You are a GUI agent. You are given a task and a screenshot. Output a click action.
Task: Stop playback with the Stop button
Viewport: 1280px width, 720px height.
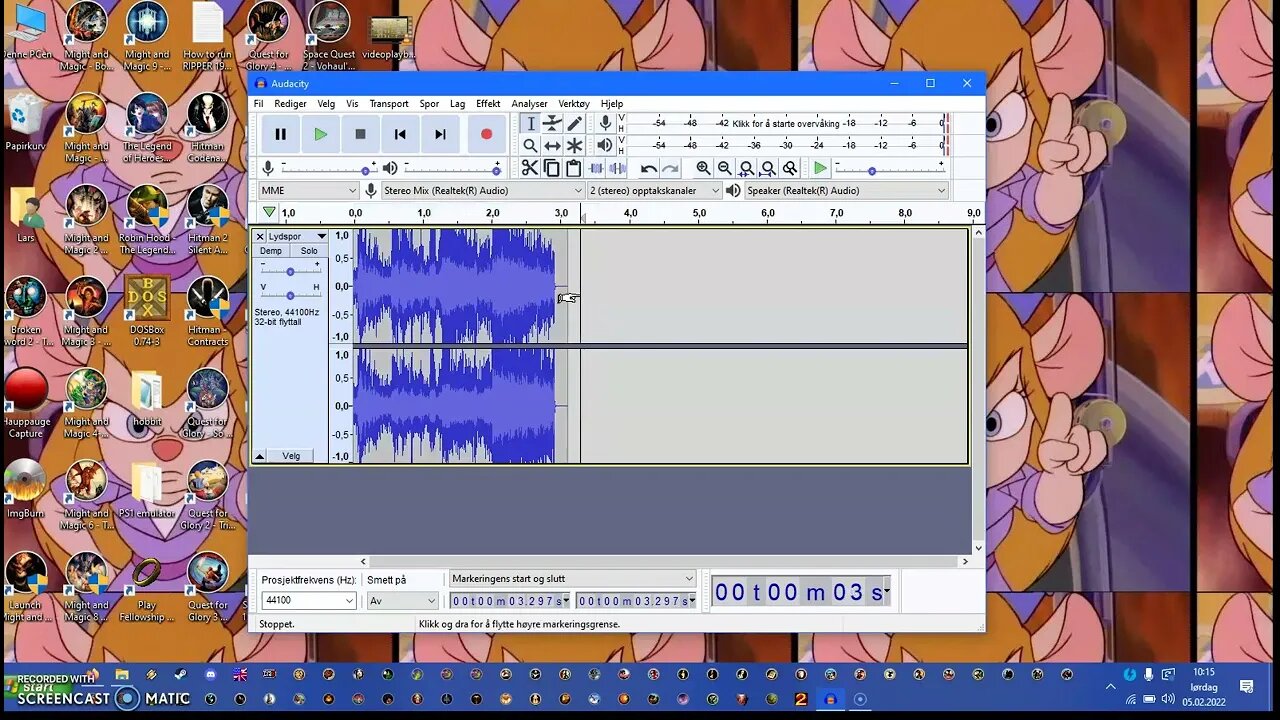pyautogui.click(x=360, y=134)
